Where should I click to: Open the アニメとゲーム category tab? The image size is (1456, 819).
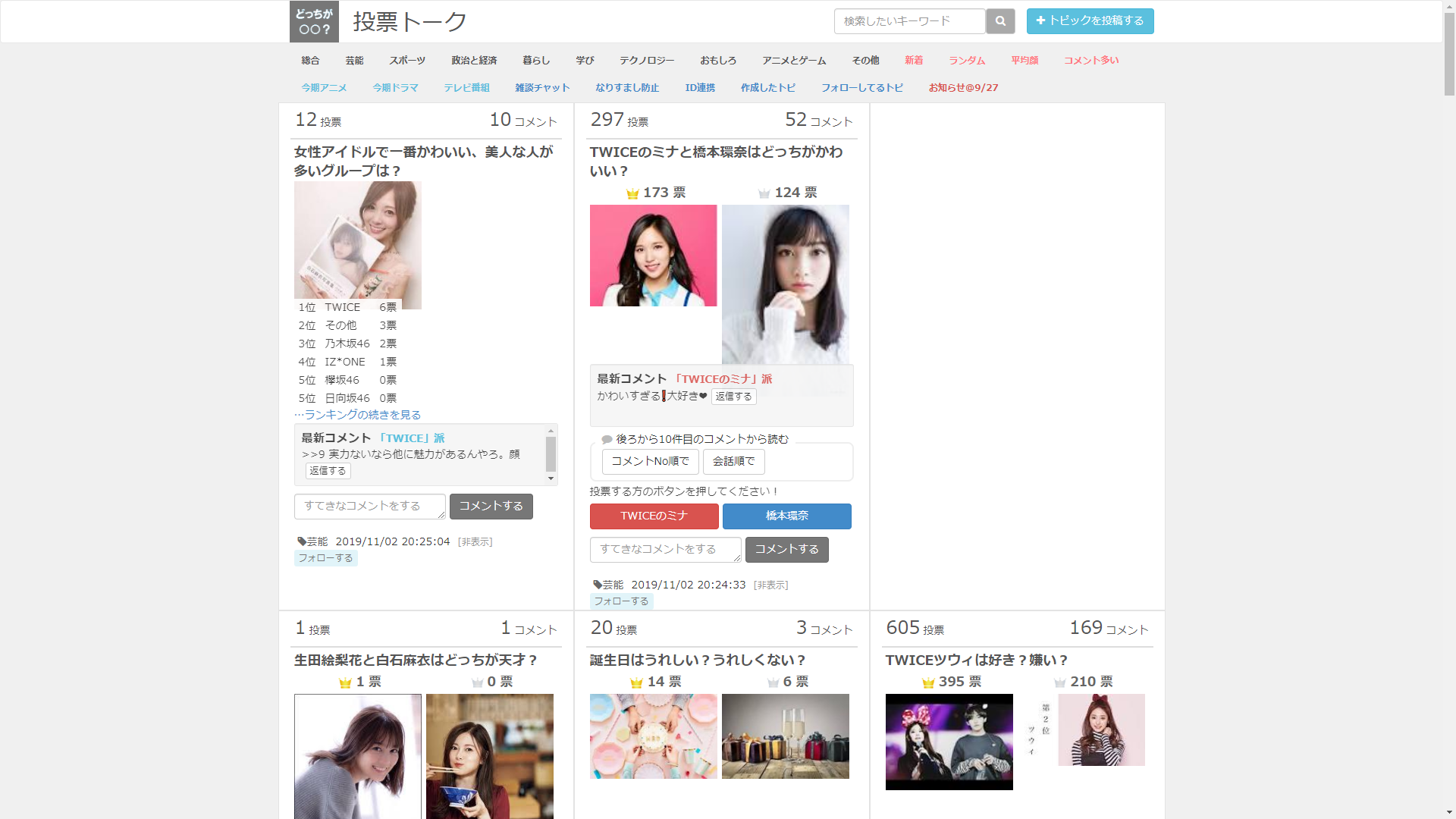coord(794,61)
